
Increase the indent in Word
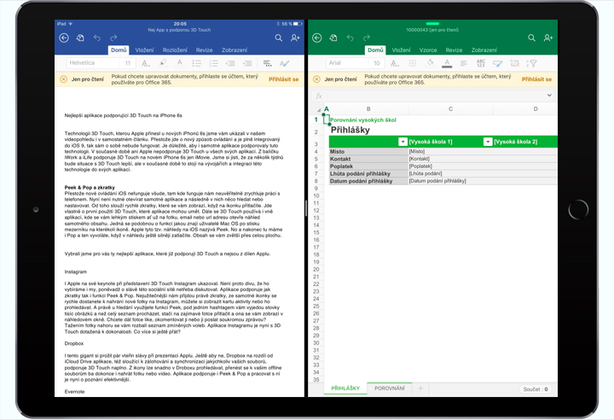(x=247, y=63)
